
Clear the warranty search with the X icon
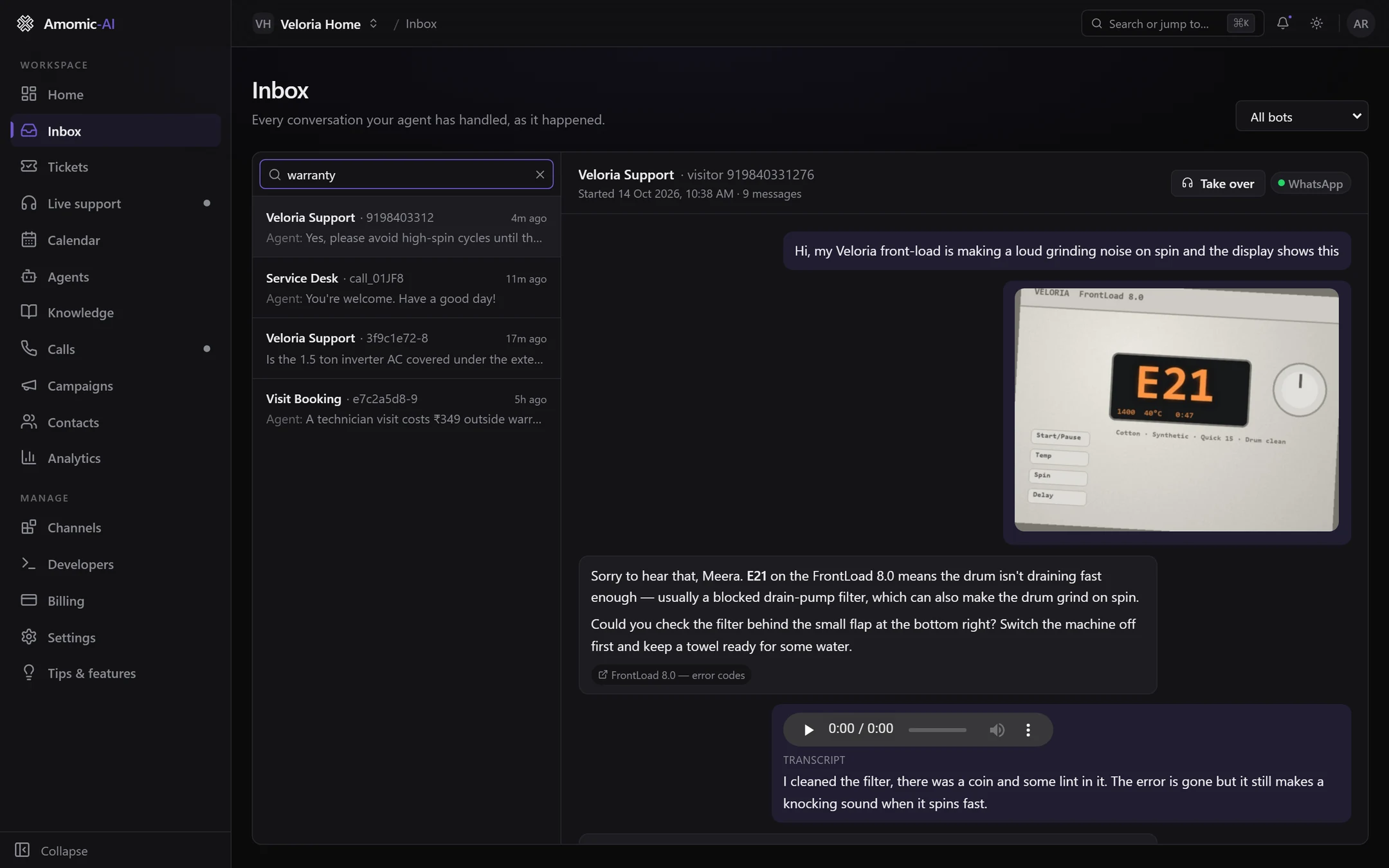click(540, 174)
